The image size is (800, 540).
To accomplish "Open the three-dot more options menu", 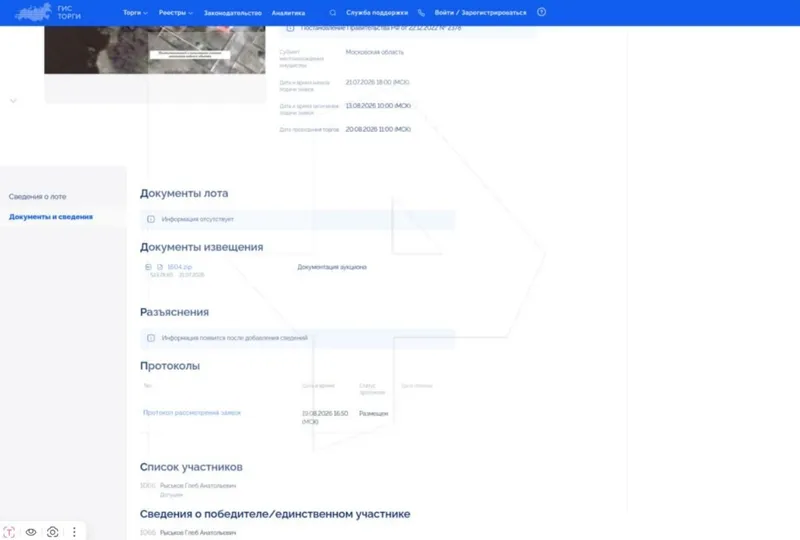I will (74, 532).
